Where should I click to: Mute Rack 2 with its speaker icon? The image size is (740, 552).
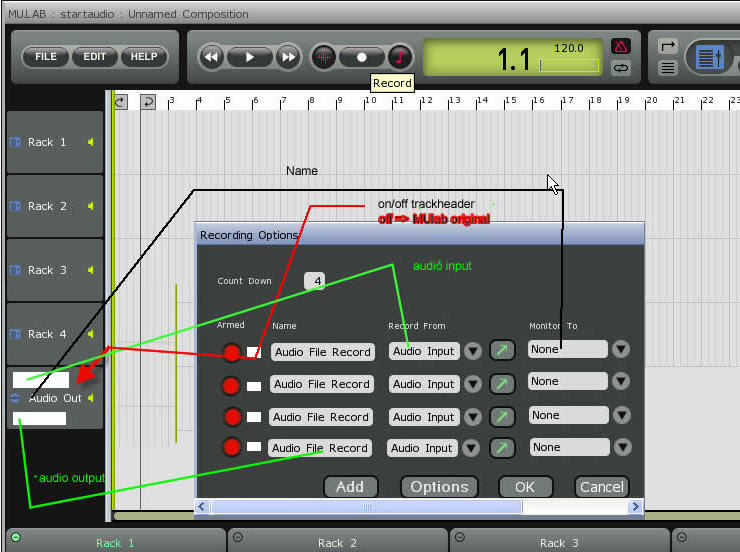(91, 206)
